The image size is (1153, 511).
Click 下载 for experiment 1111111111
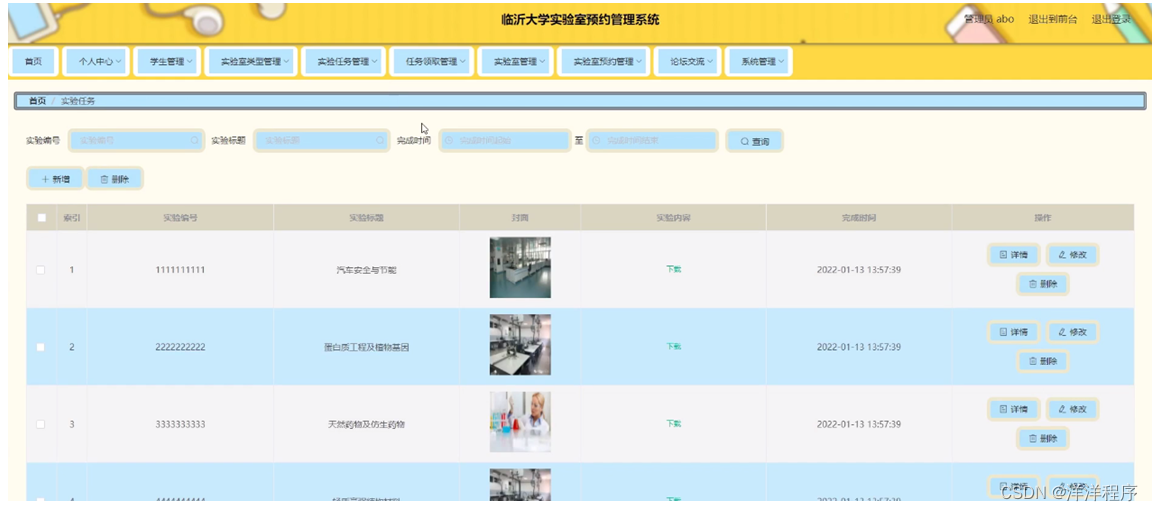[674, 270]
